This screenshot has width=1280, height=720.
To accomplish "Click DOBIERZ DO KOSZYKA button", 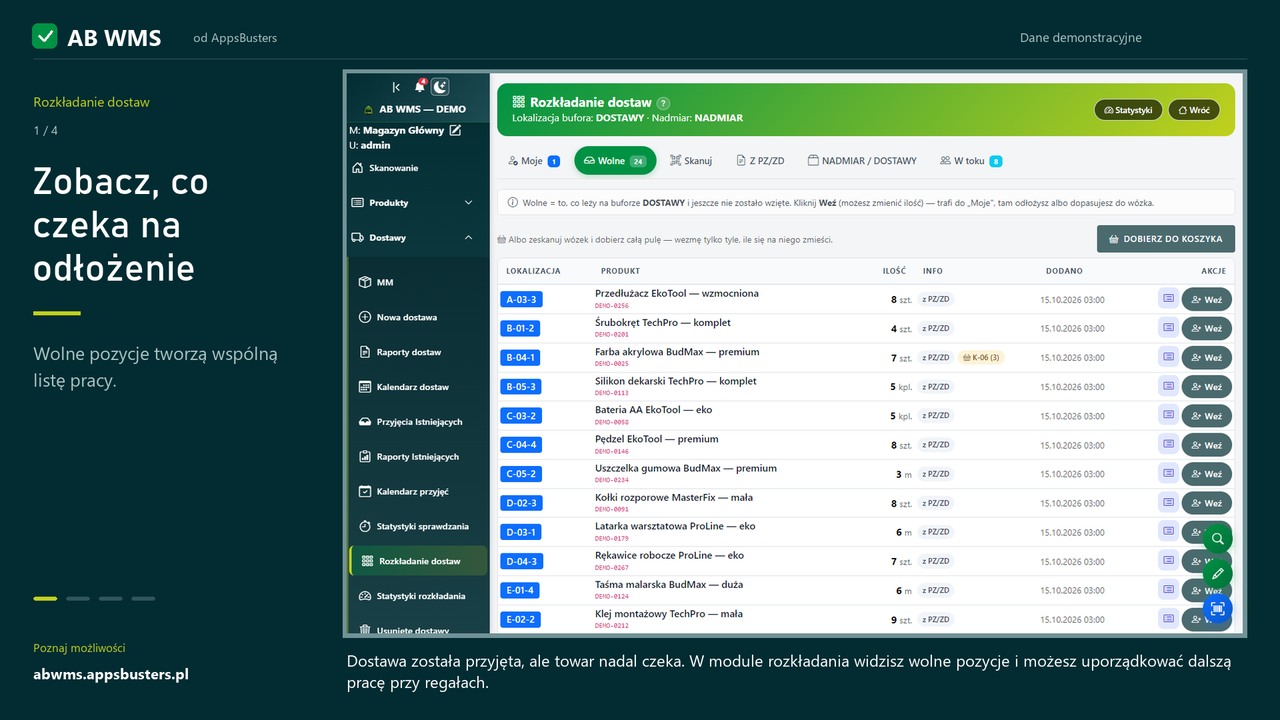I will click(x=1166, y=239).
